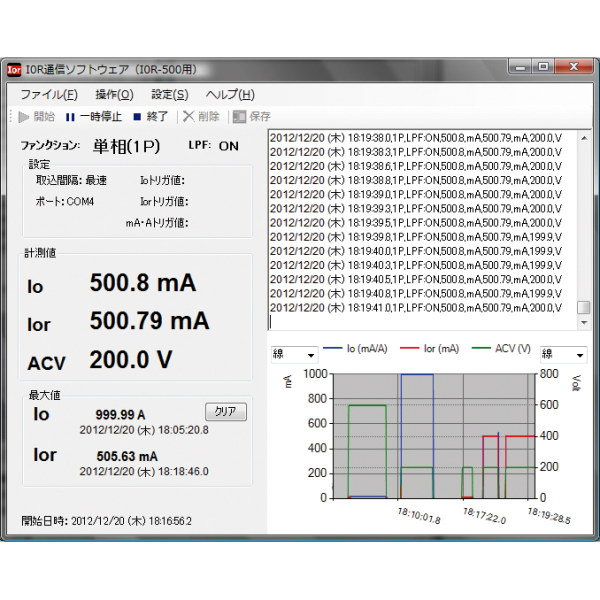Screen dimensions: 600x600
Task: Minimize the IOR software window
Action: 520,67
